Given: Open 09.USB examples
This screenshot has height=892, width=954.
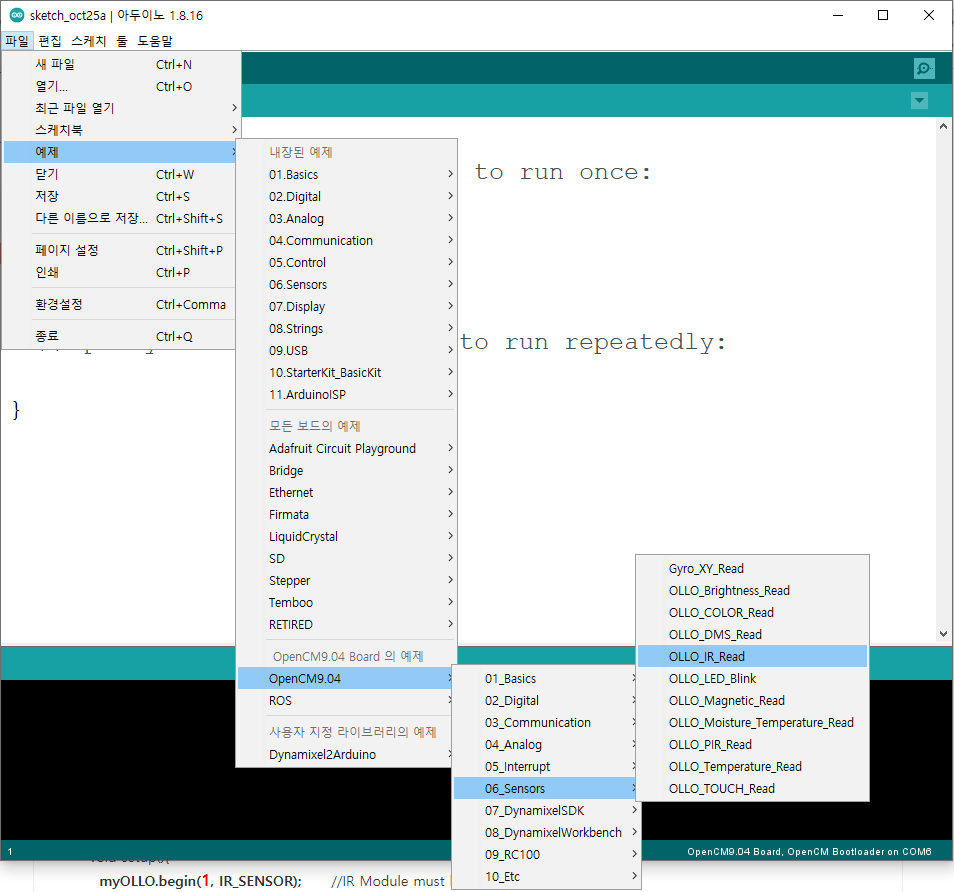Looking at the screenshot, I should coord(346,350).
